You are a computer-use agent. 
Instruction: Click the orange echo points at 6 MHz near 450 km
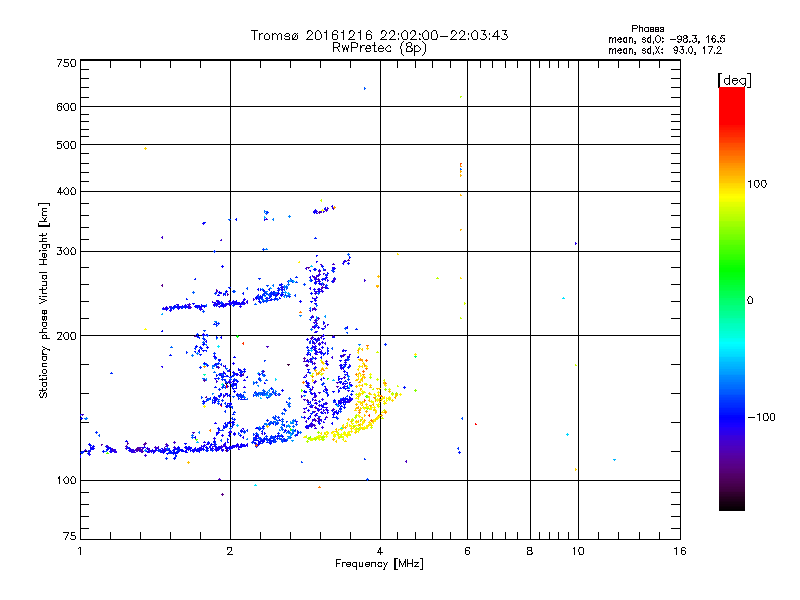(x=461, y=170)
